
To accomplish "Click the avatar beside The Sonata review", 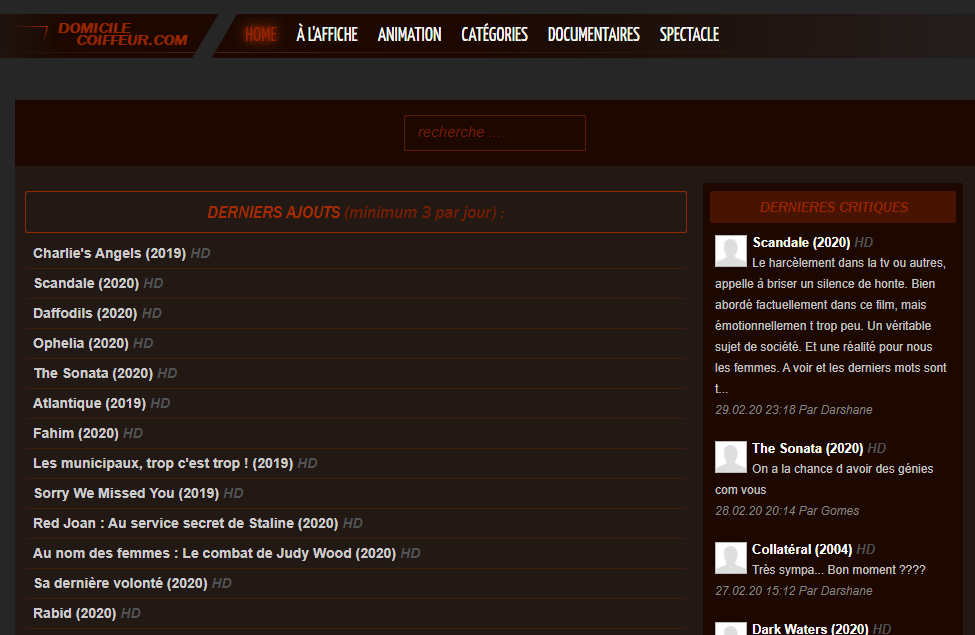I will (x=731, y=457).
